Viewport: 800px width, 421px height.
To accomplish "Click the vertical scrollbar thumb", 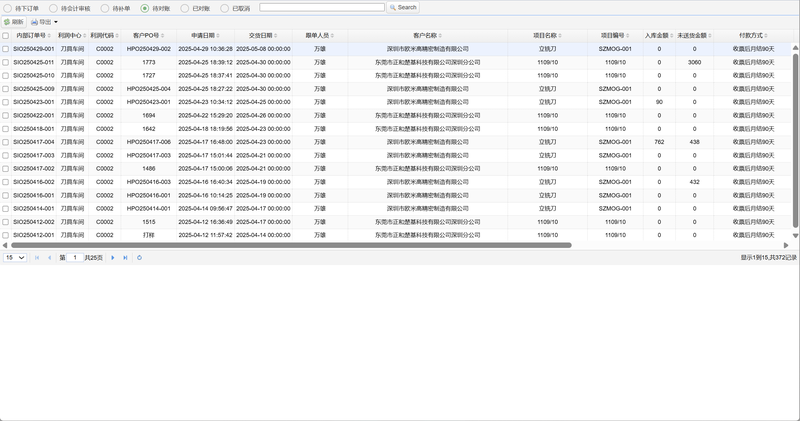I will 795,139.
